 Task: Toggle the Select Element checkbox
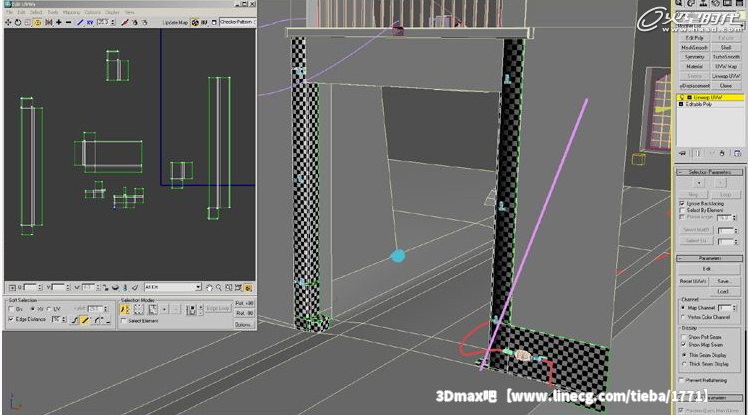coord(124,321)
